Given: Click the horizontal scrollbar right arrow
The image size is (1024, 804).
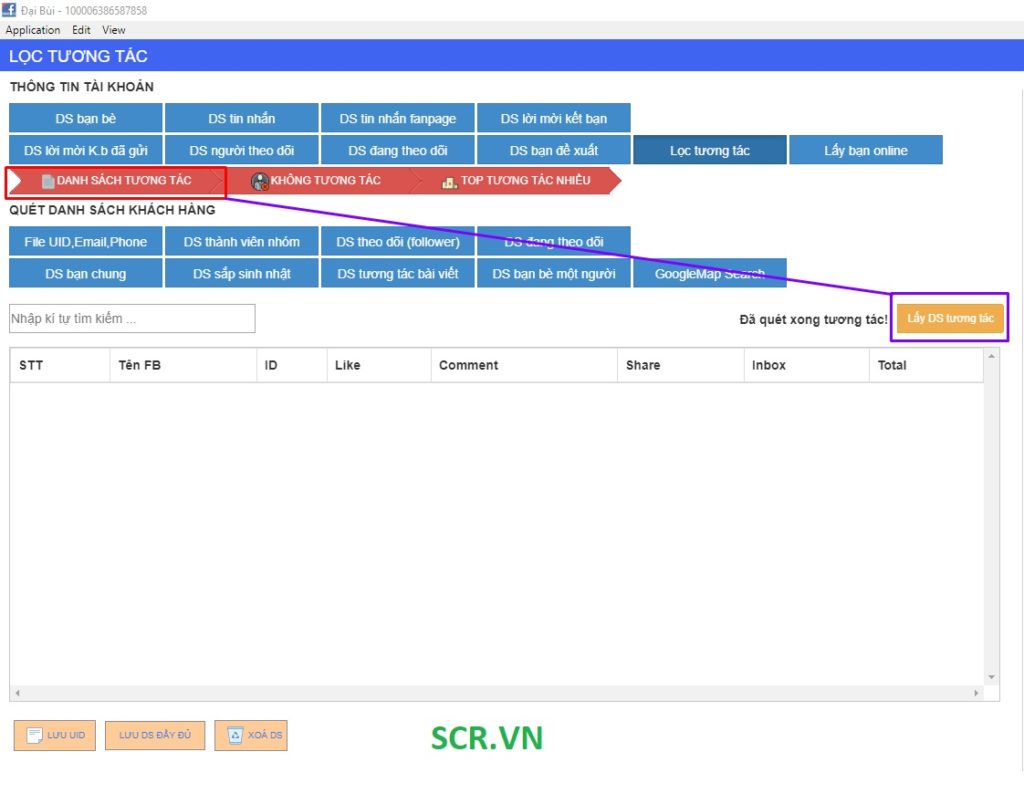Looking at the screenshot, I should [977, 693].
